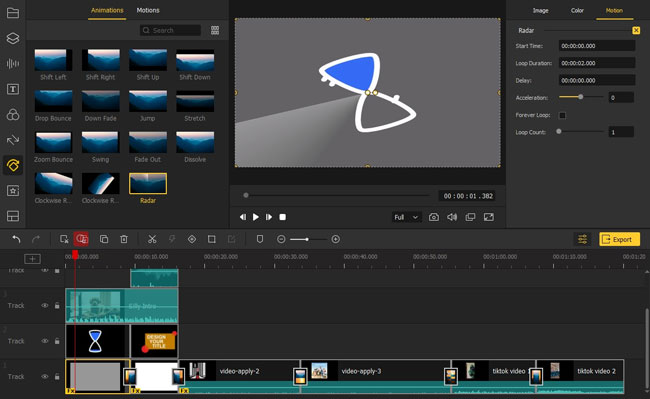Click the Acceleration slider handle
The image size is (650, 399).
(581, 97)
